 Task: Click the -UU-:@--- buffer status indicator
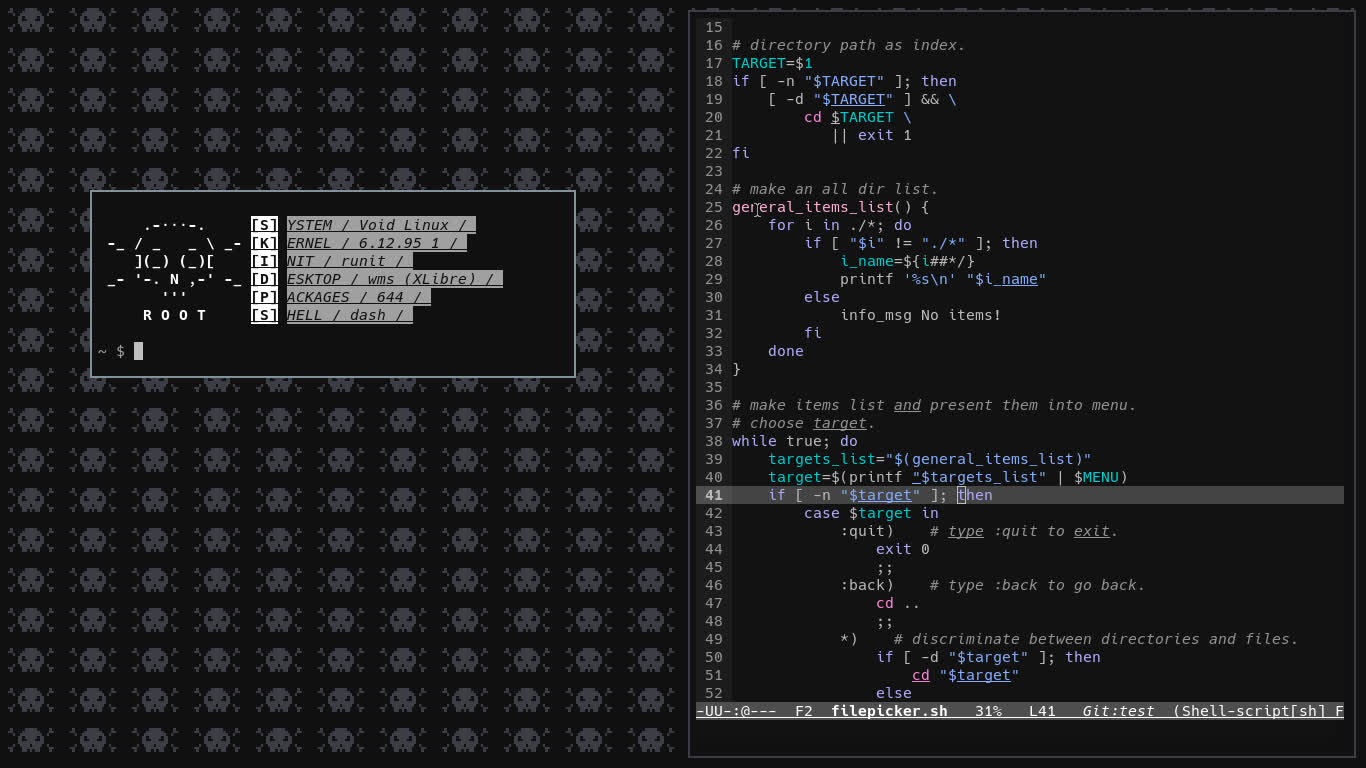click(x=736, y=711)
